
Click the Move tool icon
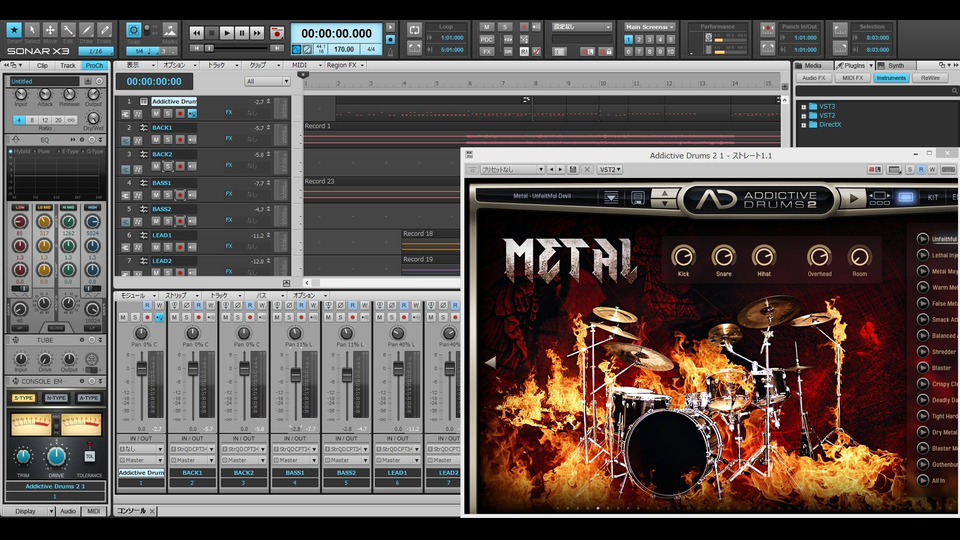(50, 30)
